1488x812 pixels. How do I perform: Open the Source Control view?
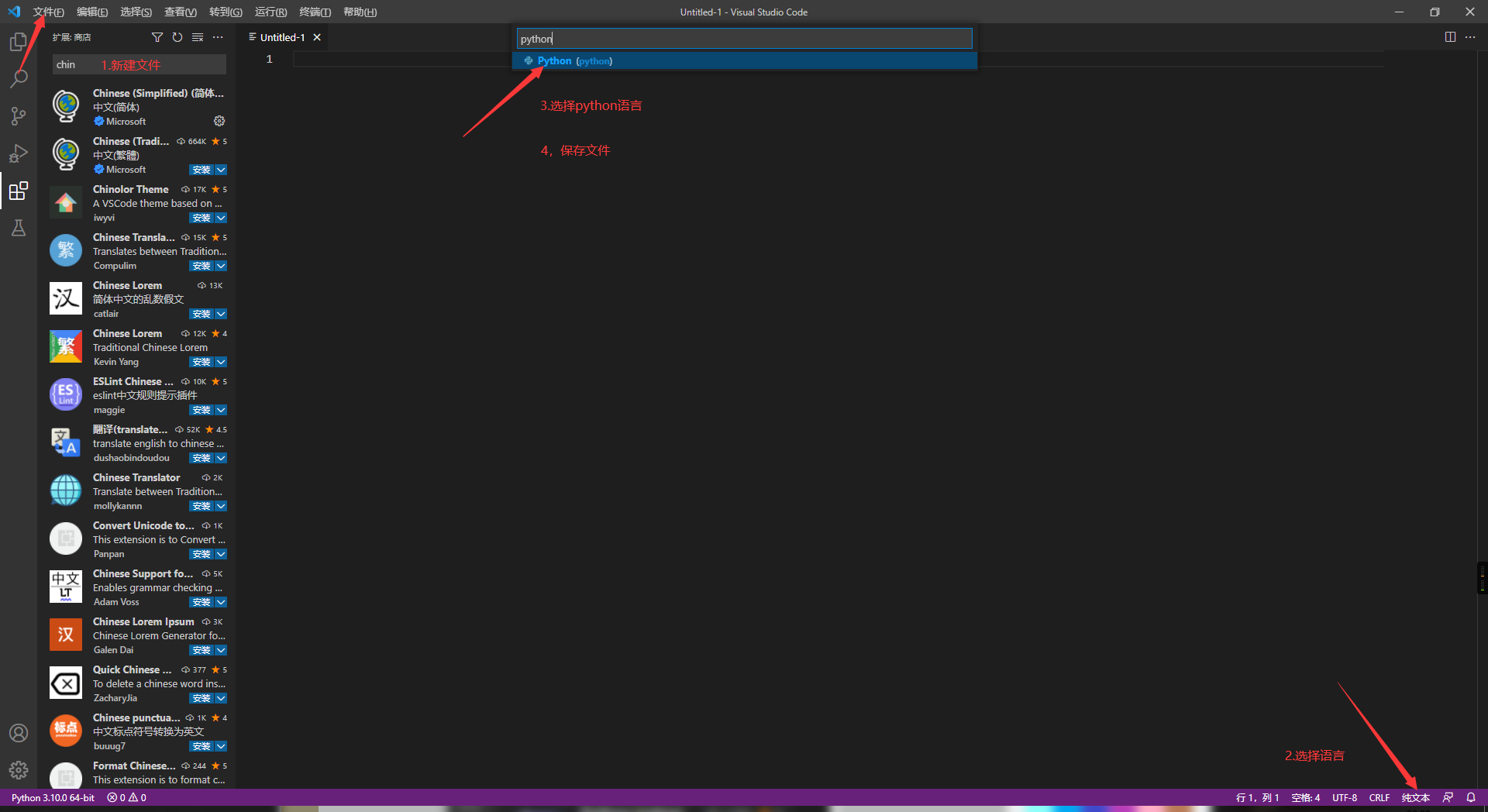coord(19,115)
